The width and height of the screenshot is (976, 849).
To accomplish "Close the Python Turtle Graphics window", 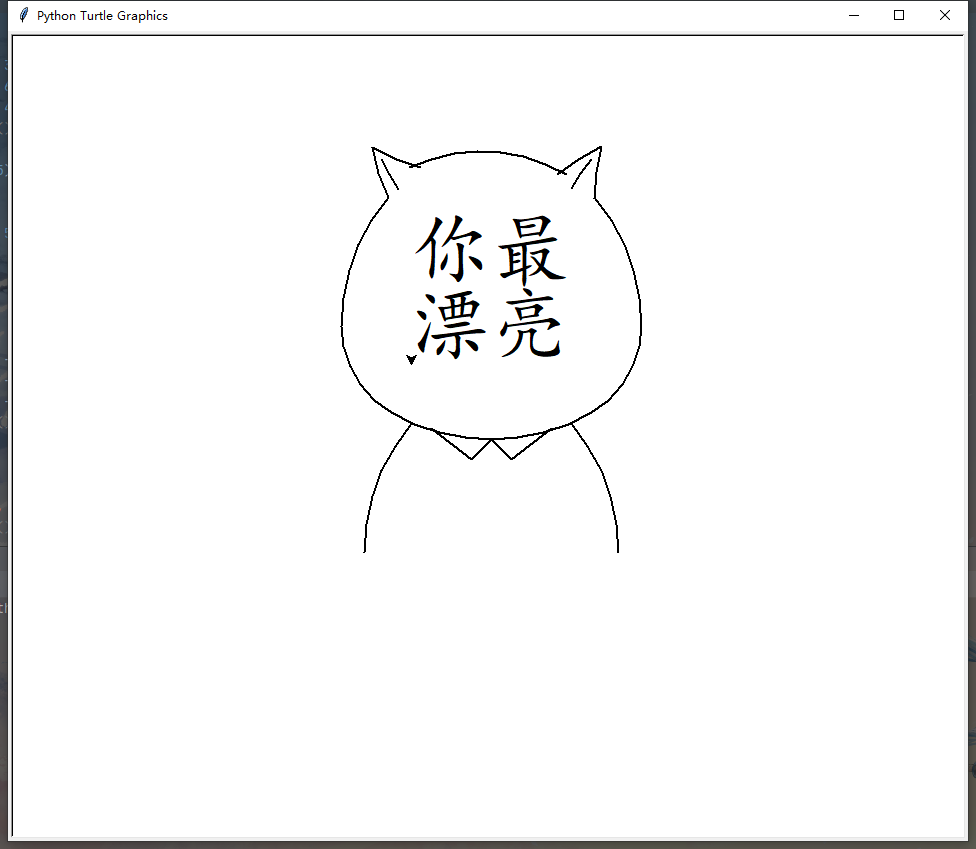I will (x=944, y=15).
